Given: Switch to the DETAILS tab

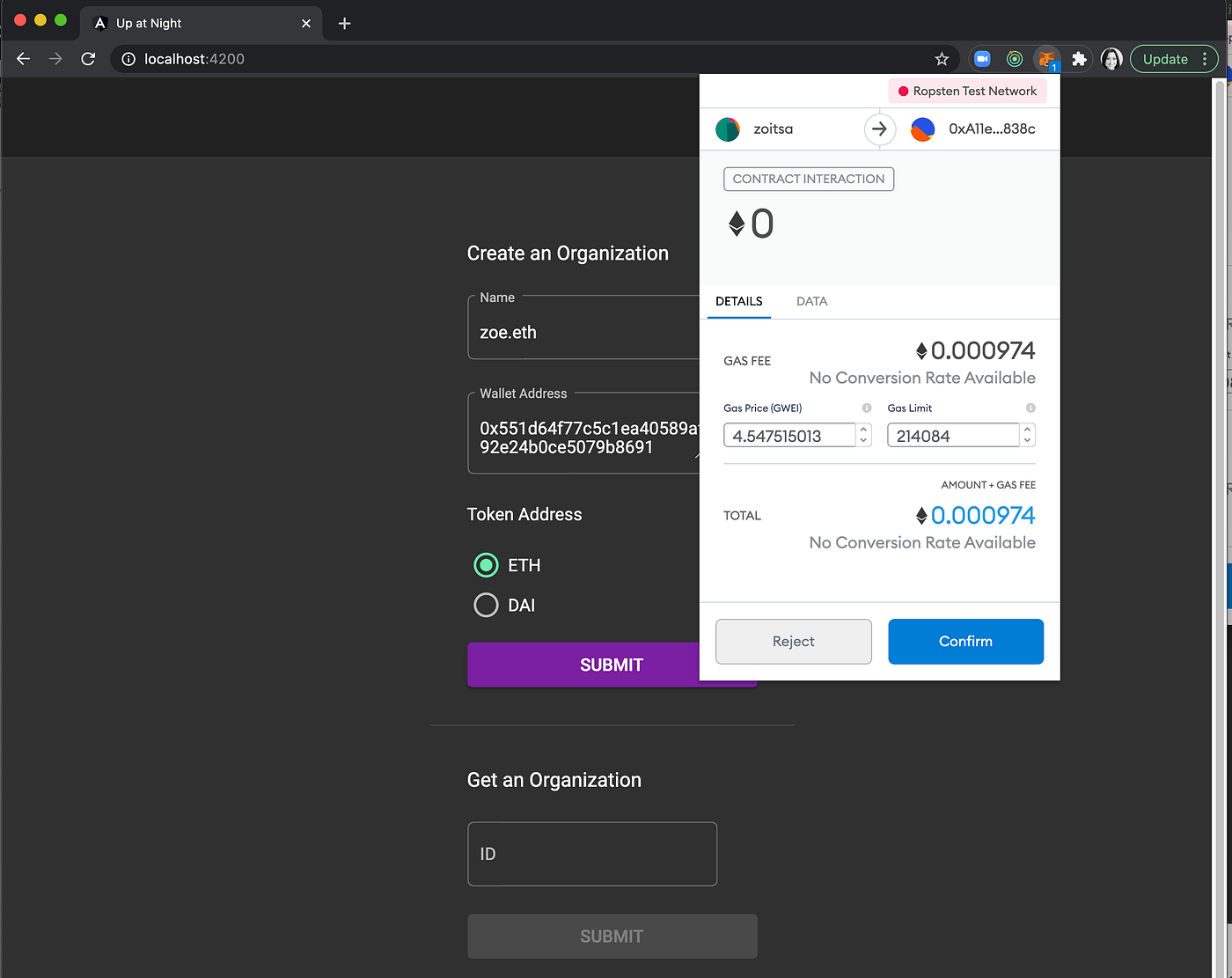Looking at the screenshot, I should point(739,301).
